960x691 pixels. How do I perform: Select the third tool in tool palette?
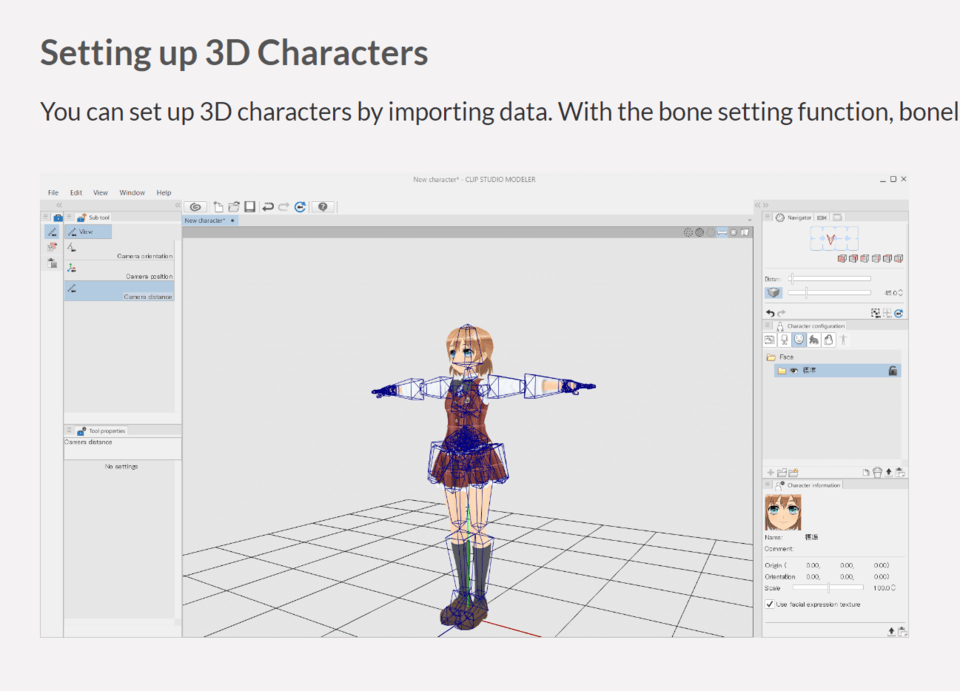52,263
